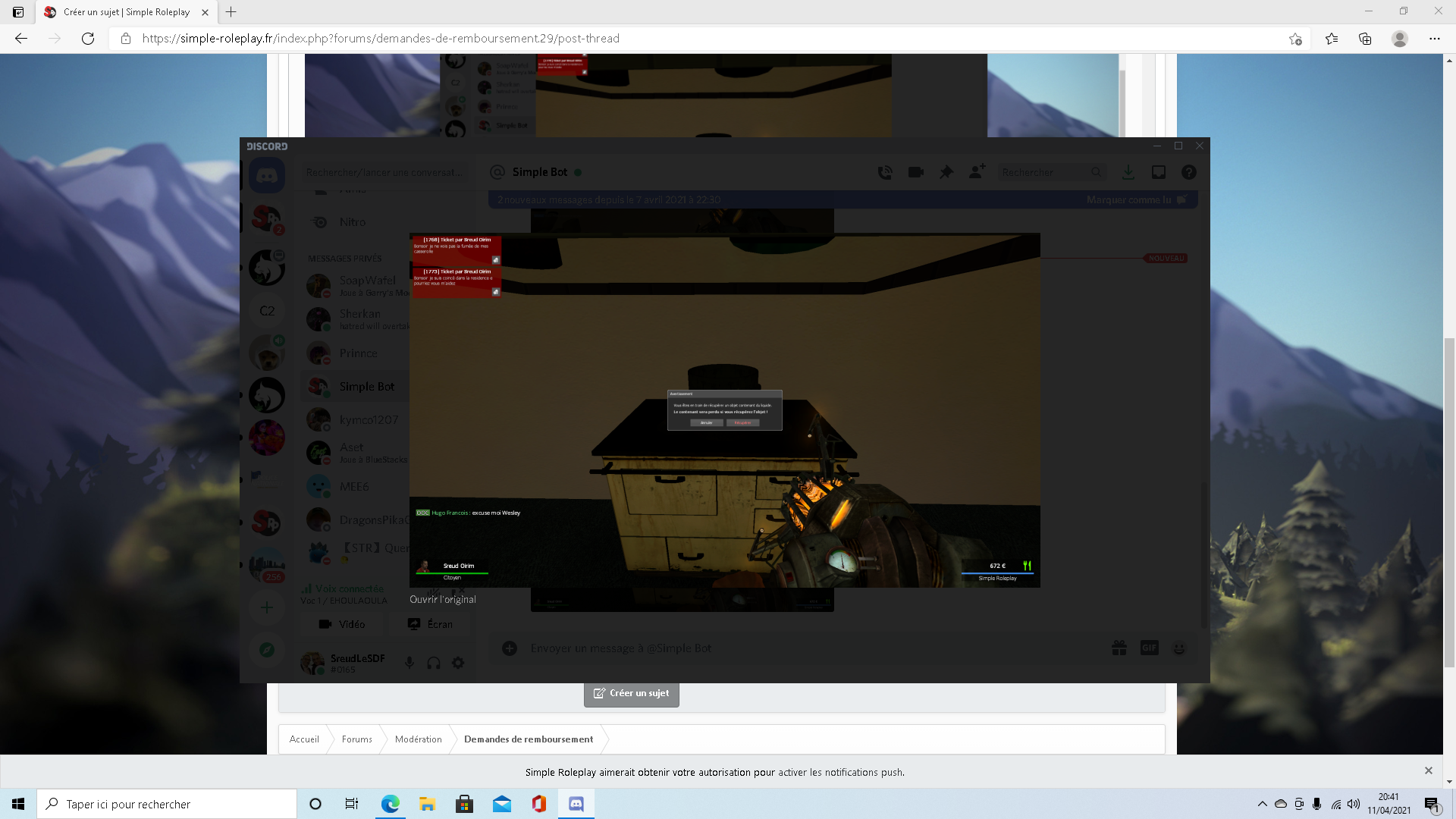The width and height of the screenshot is (1456, 819).
Task: Open Edge profile avatar
Action: pos(1400,39)
